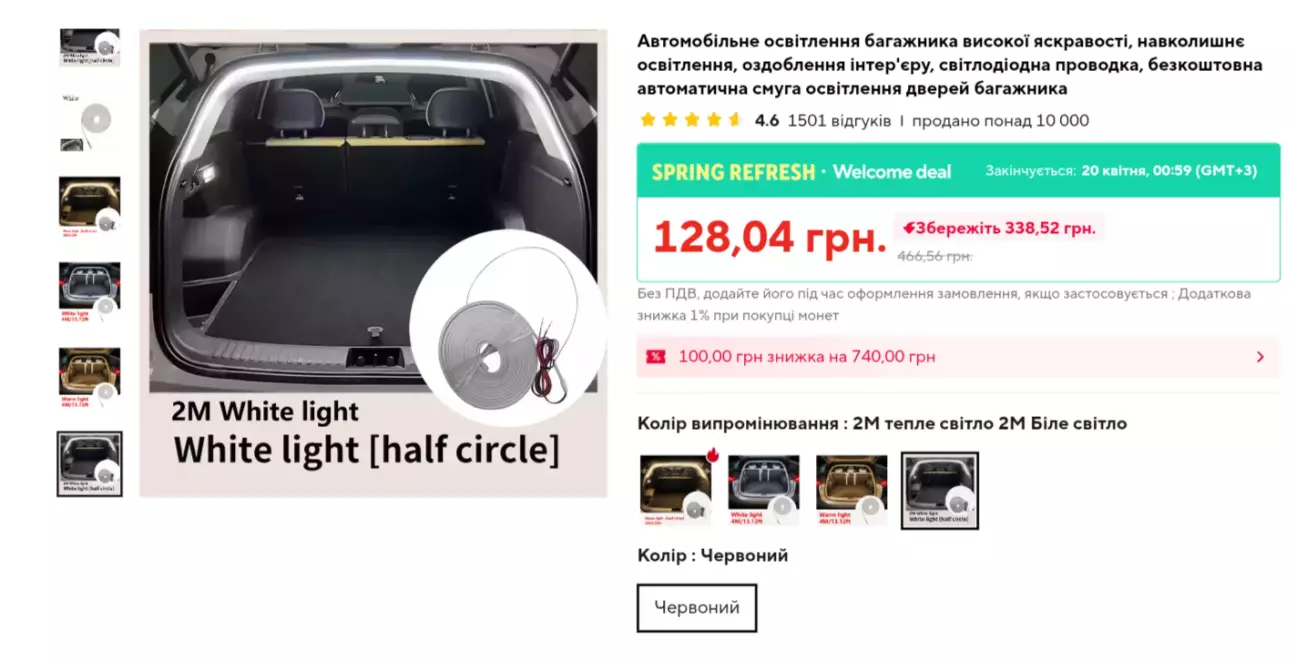Select the last gallery thumbnail, White light half circle
1296x661 pixels.
point(90,464)
